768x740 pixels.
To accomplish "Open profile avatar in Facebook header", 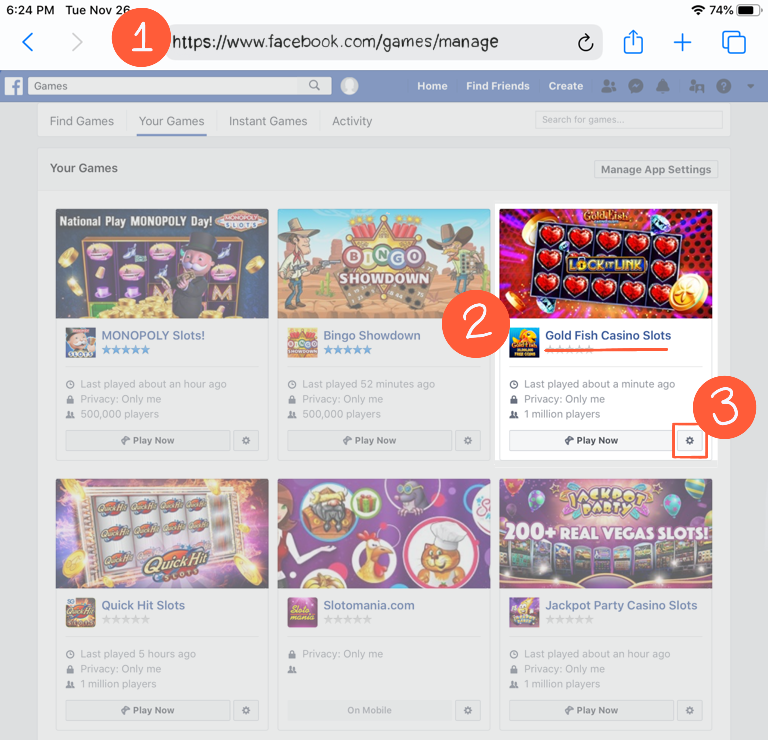I will click(x=349, y=86).
